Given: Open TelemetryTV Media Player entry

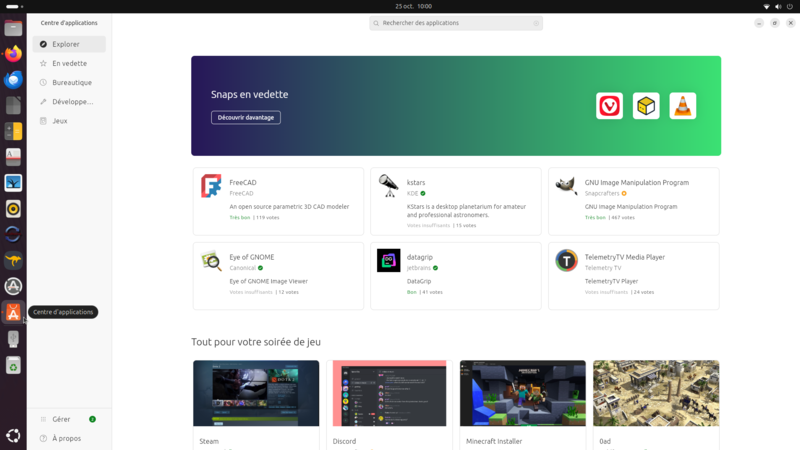Looking at the screenshot, I should pos(634,276).
